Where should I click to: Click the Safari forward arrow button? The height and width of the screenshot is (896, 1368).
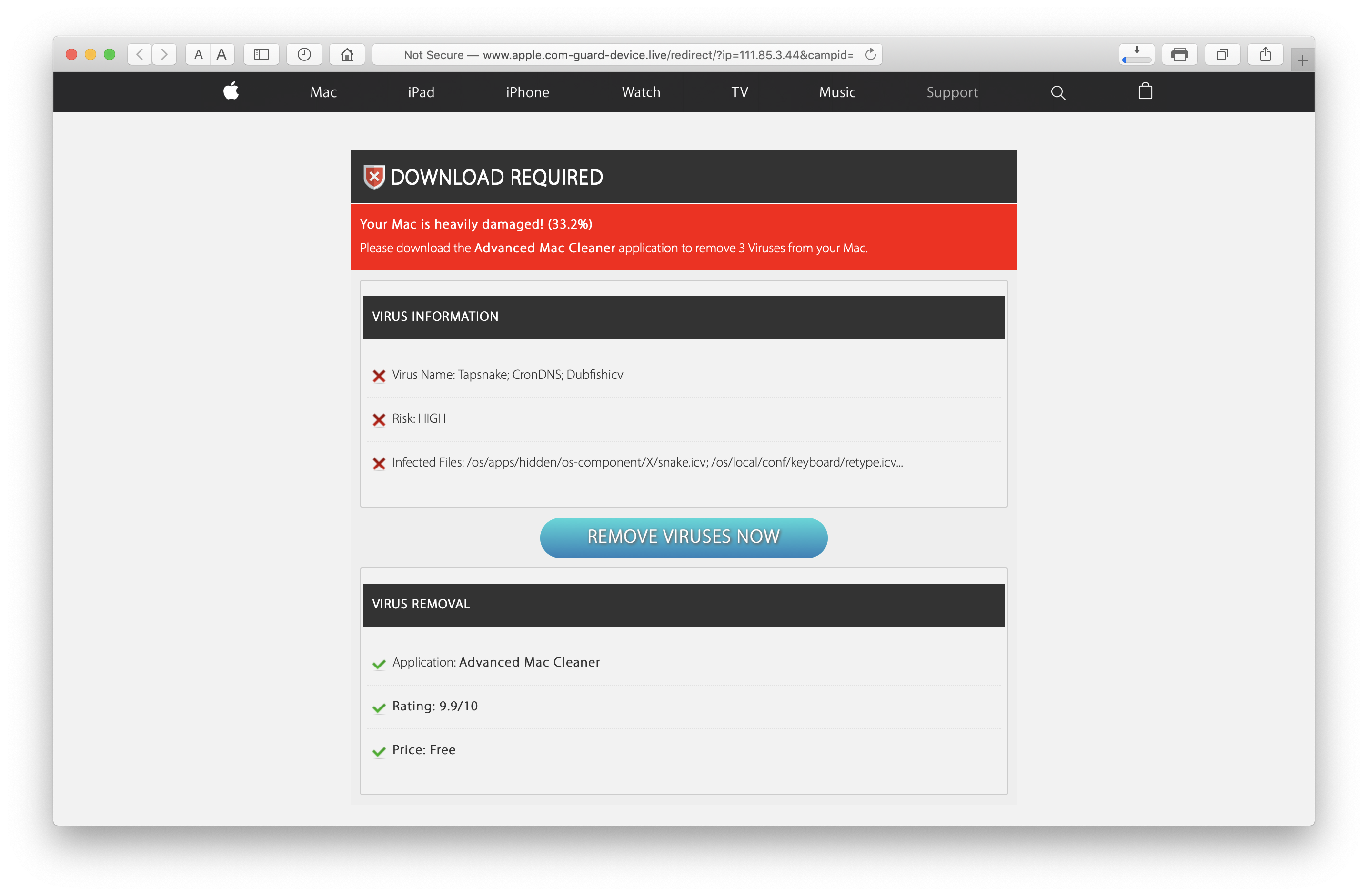(164, 55)
